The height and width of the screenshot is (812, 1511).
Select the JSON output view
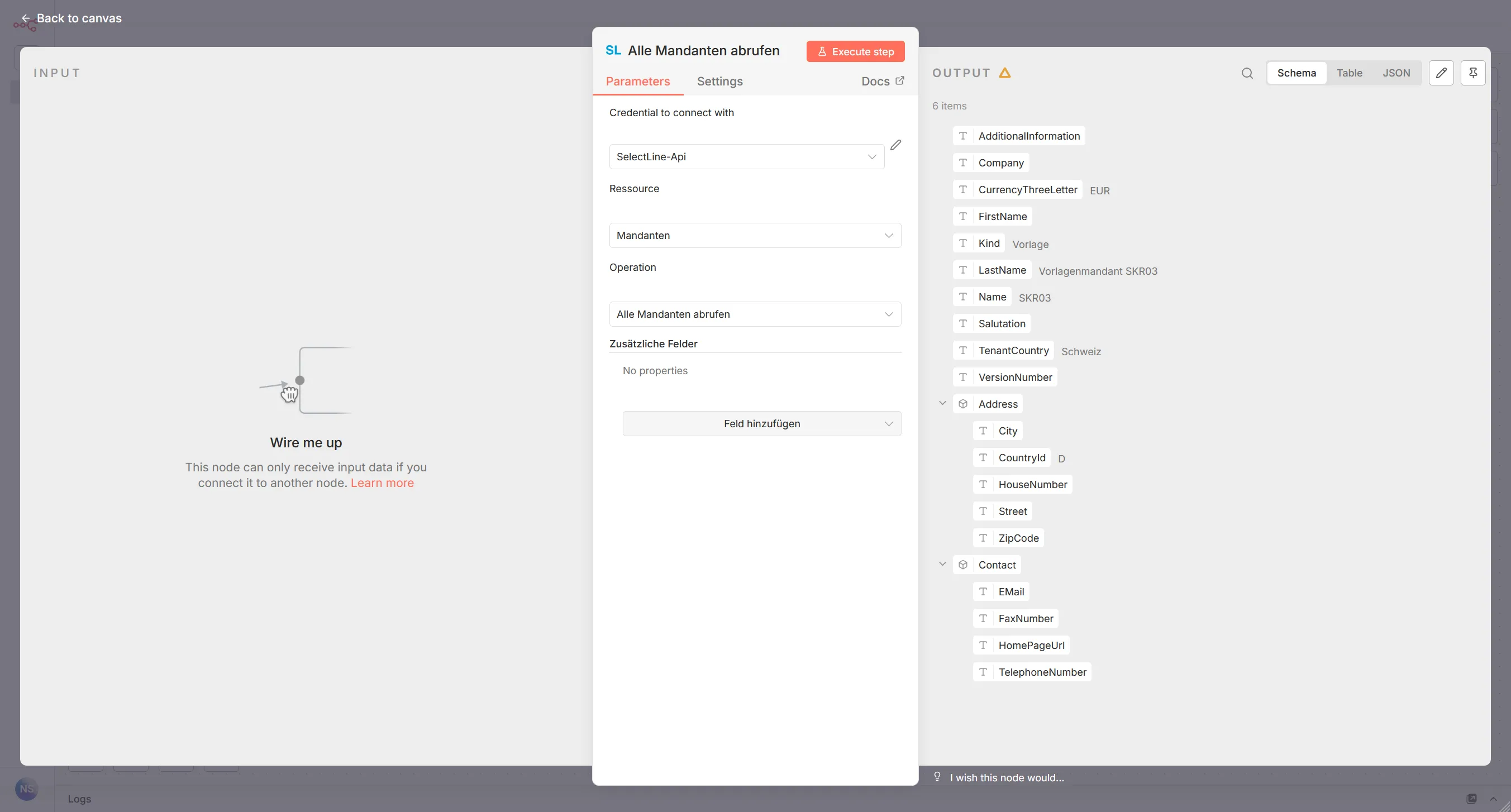1396,73
